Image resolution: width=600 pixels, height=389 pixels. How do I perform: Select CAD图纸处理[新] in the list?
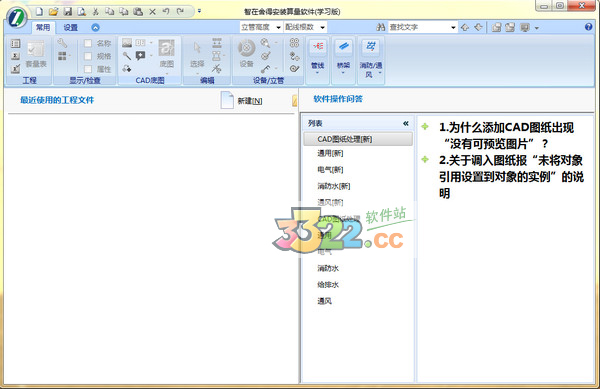(358, 139)
